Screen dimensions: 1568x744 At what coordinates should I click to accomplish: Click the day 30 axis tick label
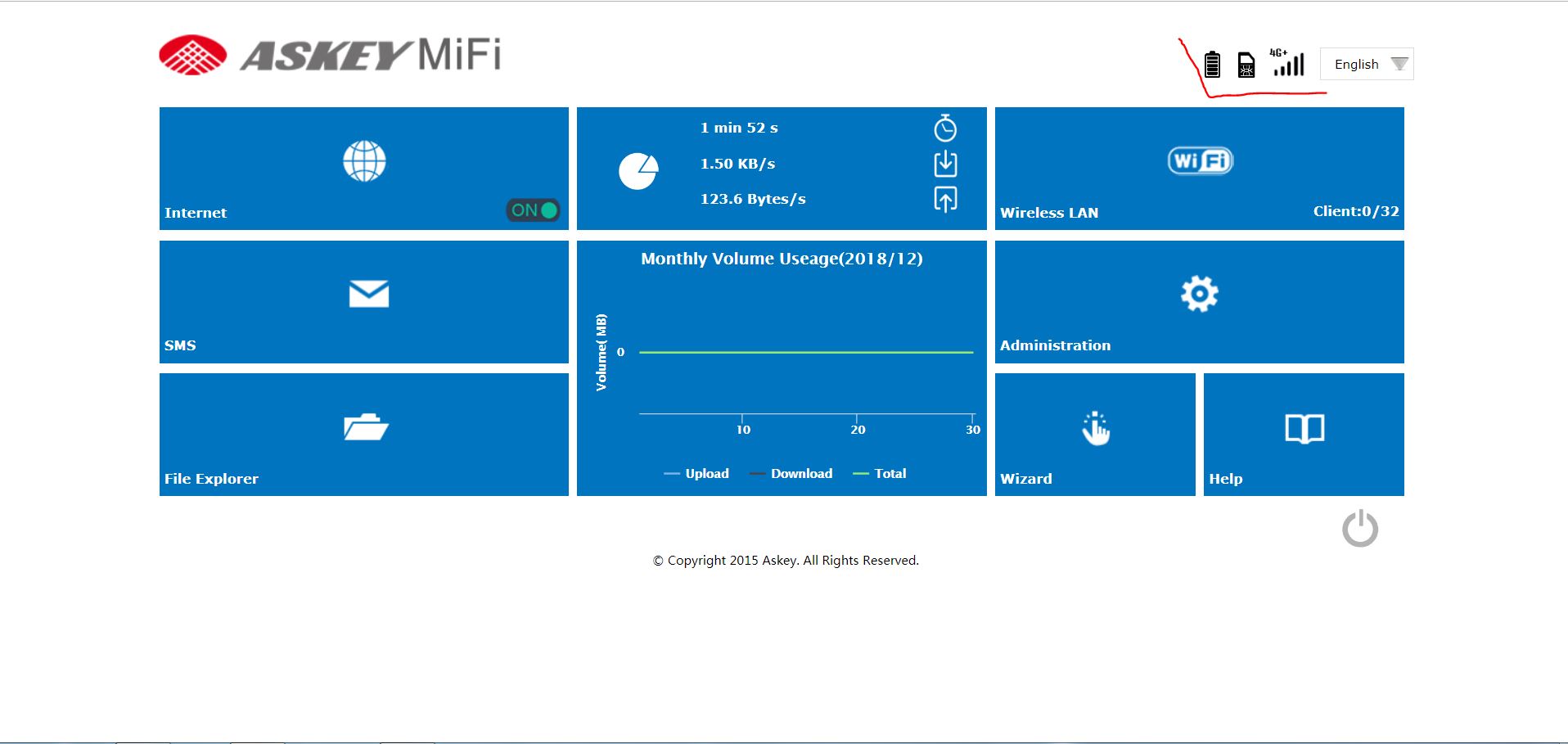pyautogui.click(x=973, y=430)
